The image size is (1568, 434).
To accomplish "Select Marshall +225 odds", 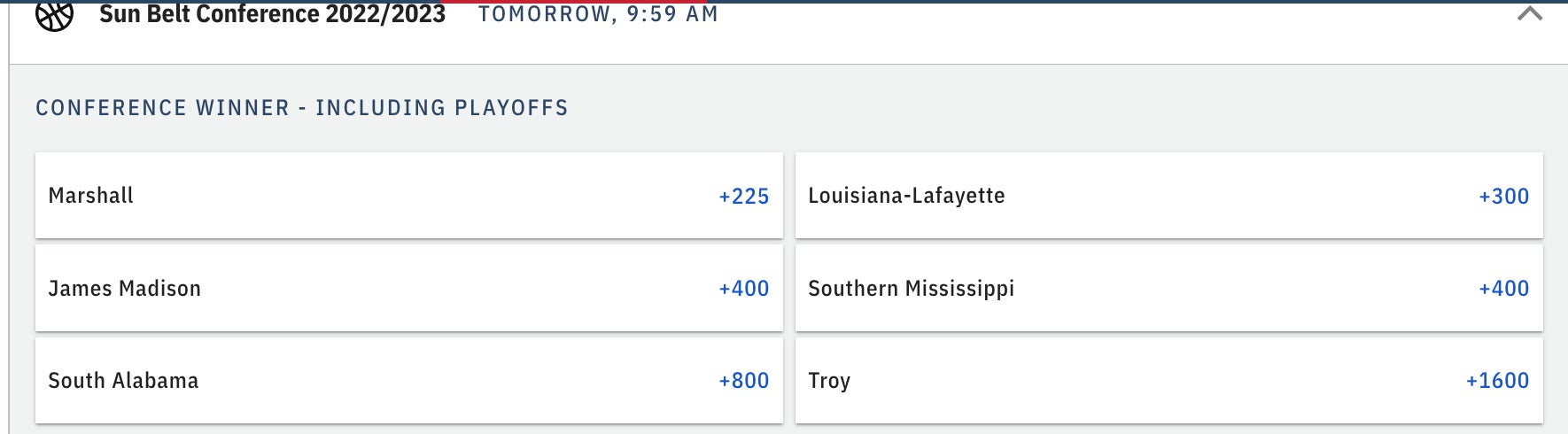I will [743, 196].
